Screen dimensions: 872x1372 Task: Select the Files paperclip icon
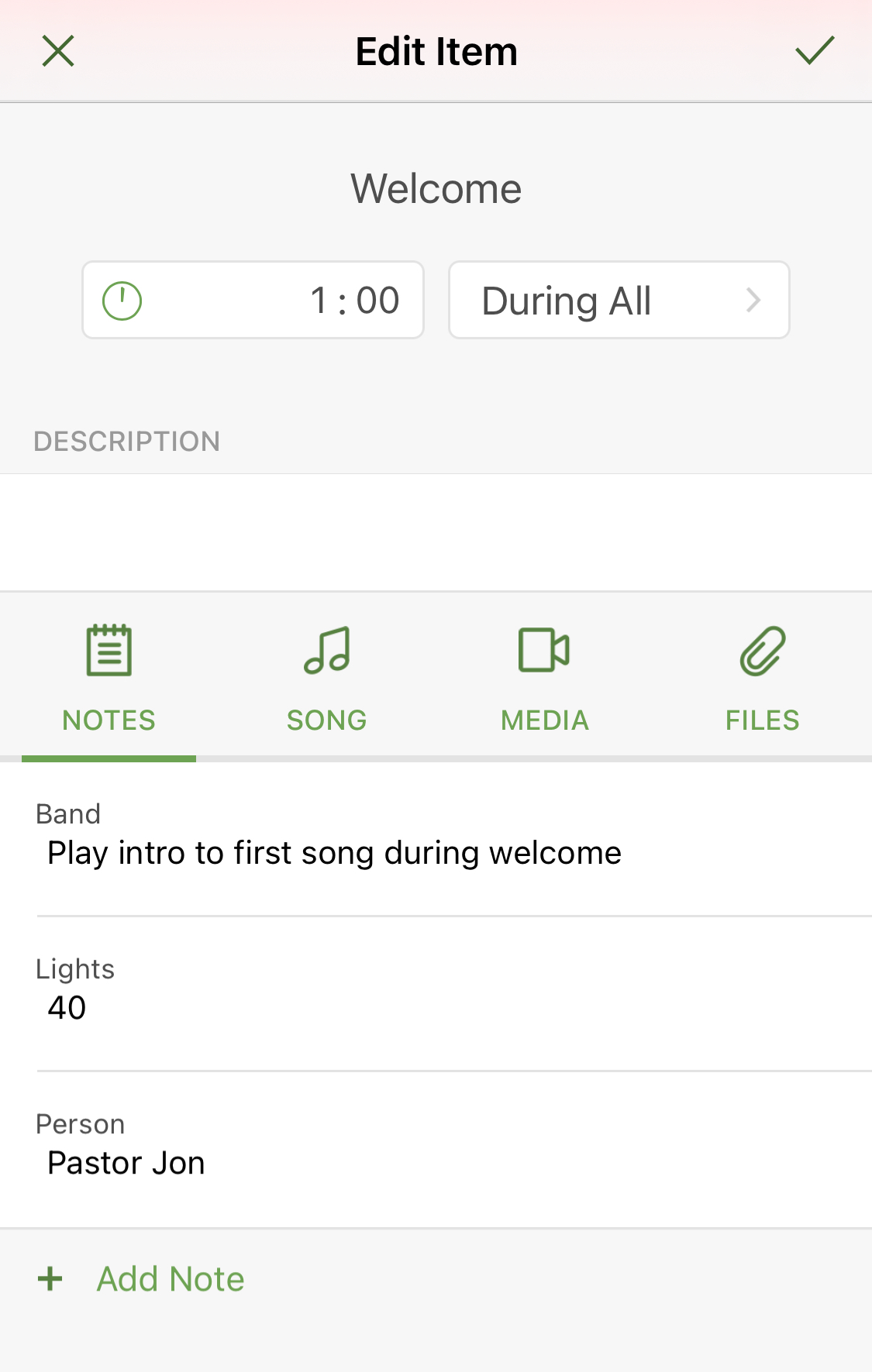click(763, 651)
